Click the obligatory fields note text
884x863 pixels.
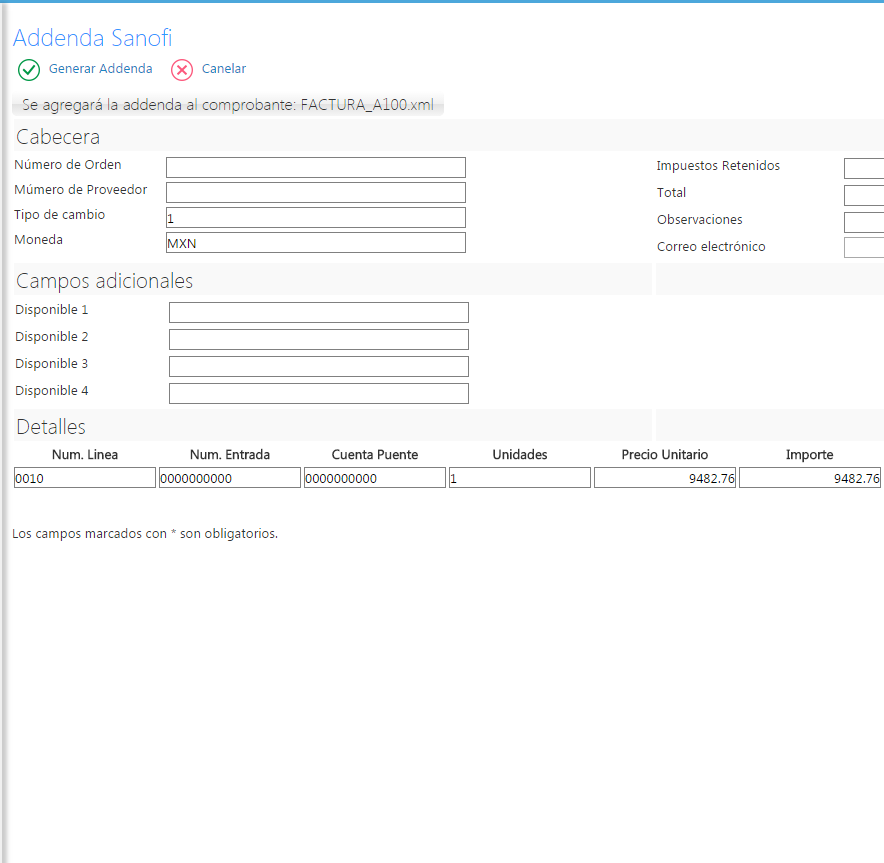pos(145,534)
